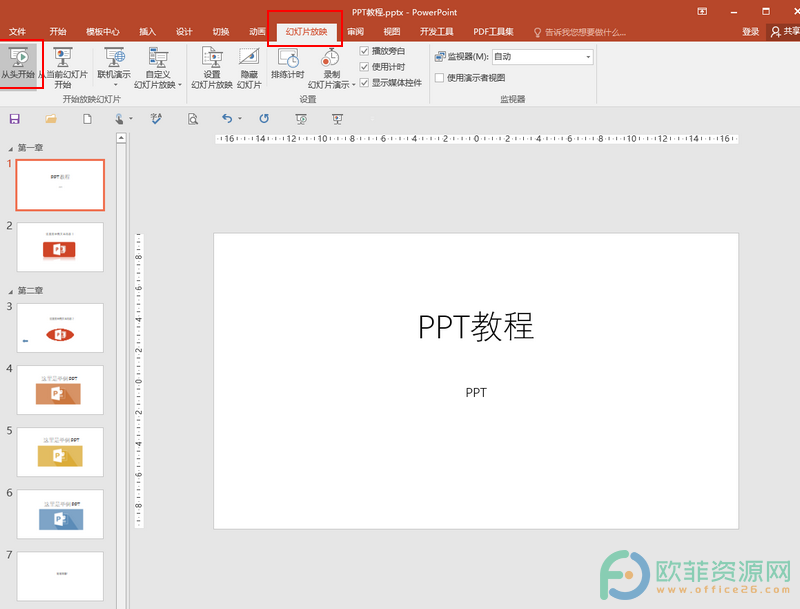
Task: Expand the 录制幻灯片演示 dropdown arrow
Action: pyautogui.click(x=354, y=85)
